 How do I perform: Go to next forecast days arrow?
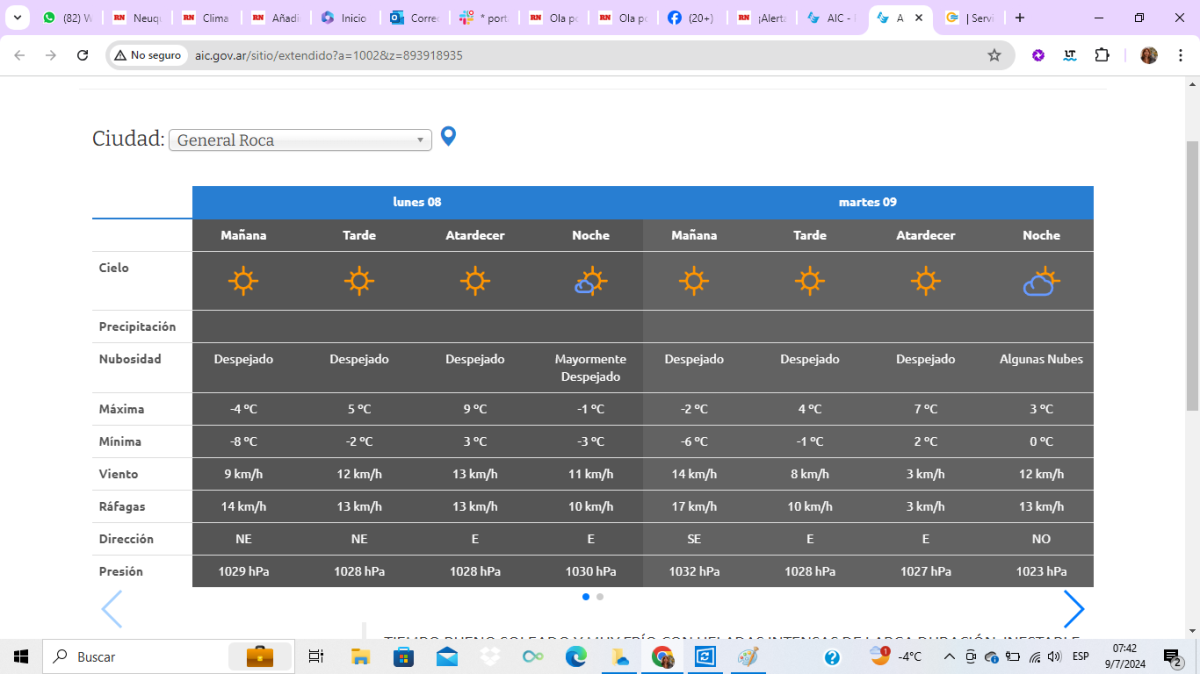(1073, 609)
